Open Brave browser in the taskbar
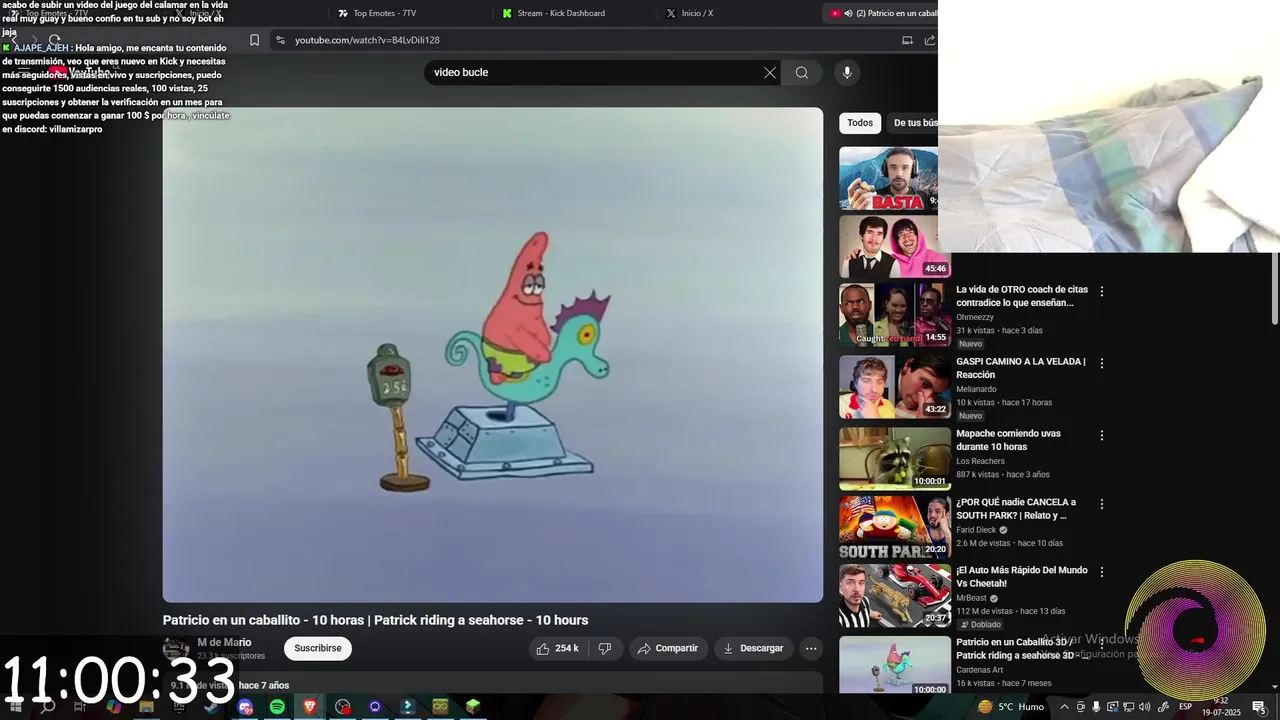 tap(310, 707)
